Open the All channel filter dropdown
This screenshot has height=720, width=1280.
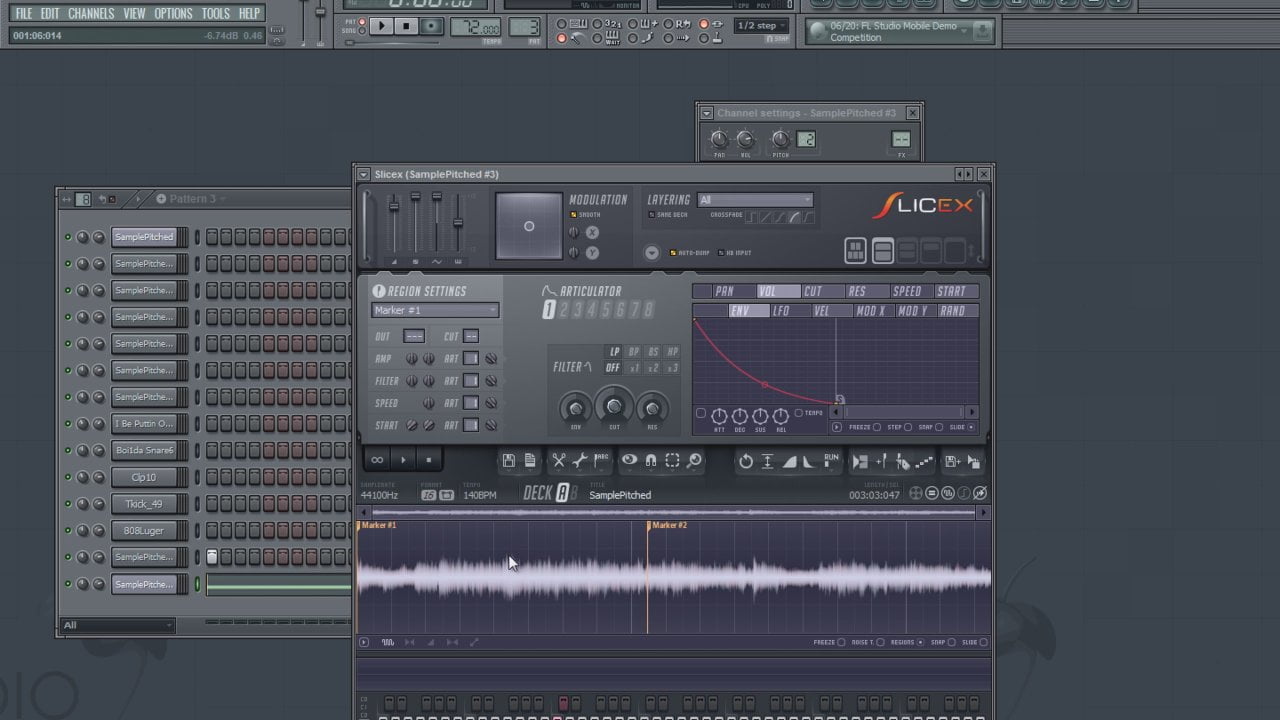point(117,625)
